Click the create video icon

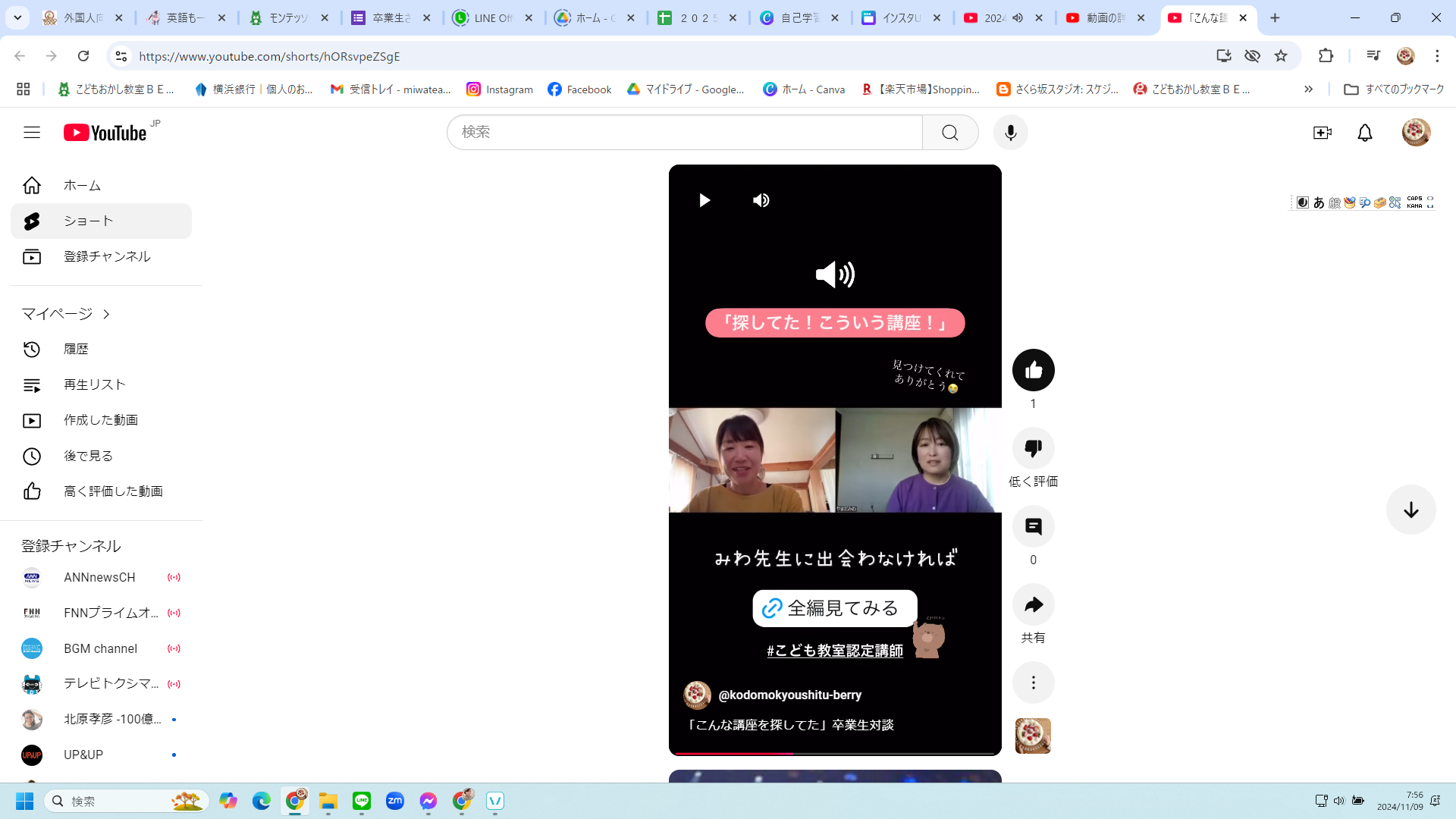coord(1322,133)
